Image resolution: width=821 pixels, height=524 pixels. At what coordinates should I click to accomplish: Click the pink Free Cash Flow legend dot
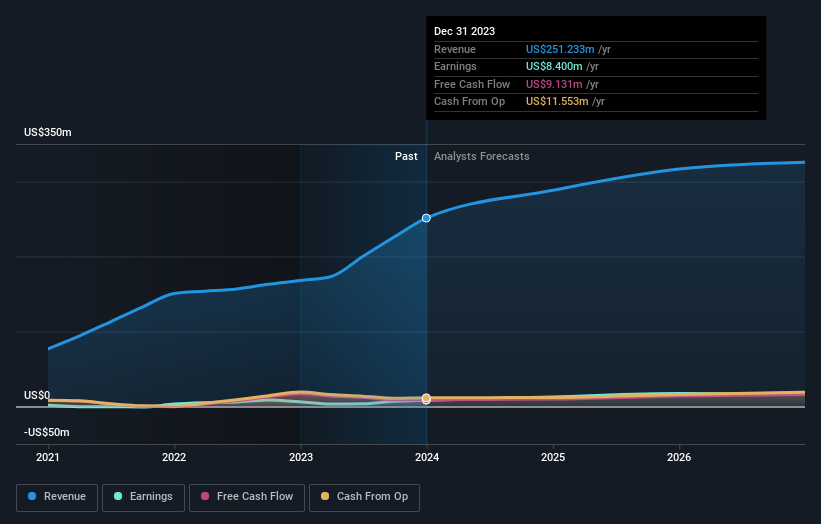pyautogui.click(x=205, y=496)
